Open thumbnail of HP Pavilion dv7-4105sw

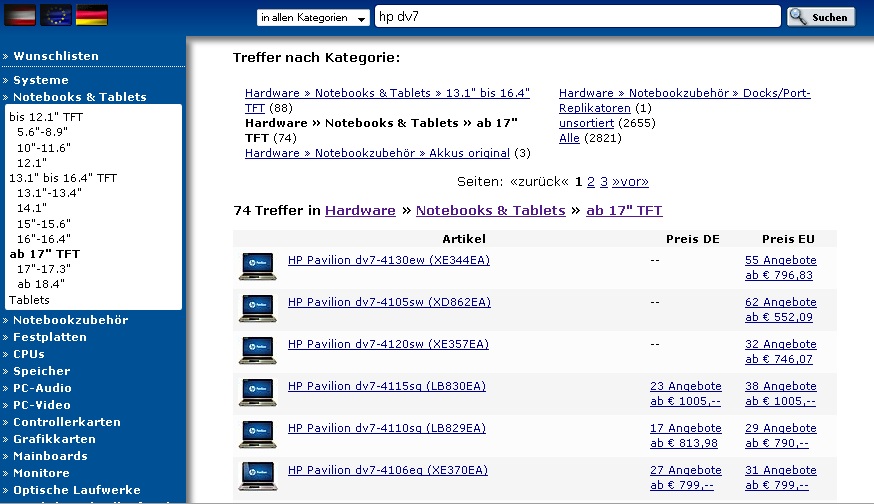coord(258,308)
